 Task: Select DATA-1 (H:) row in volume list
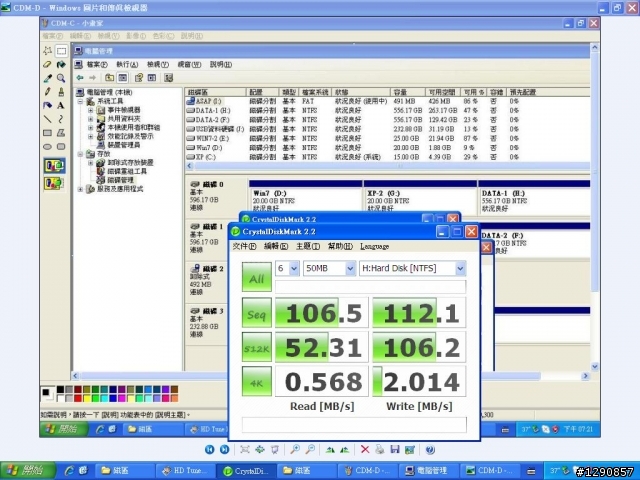(388, 110)
